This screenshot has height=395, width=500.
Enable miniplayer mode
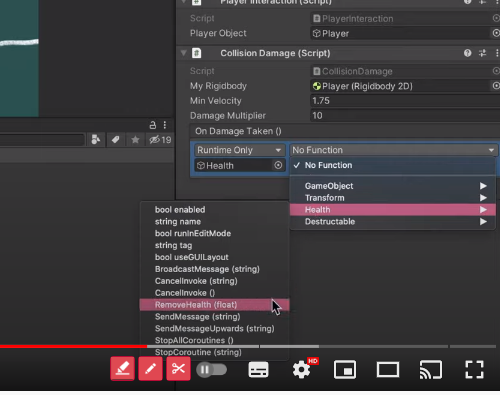tap(345, 370)
